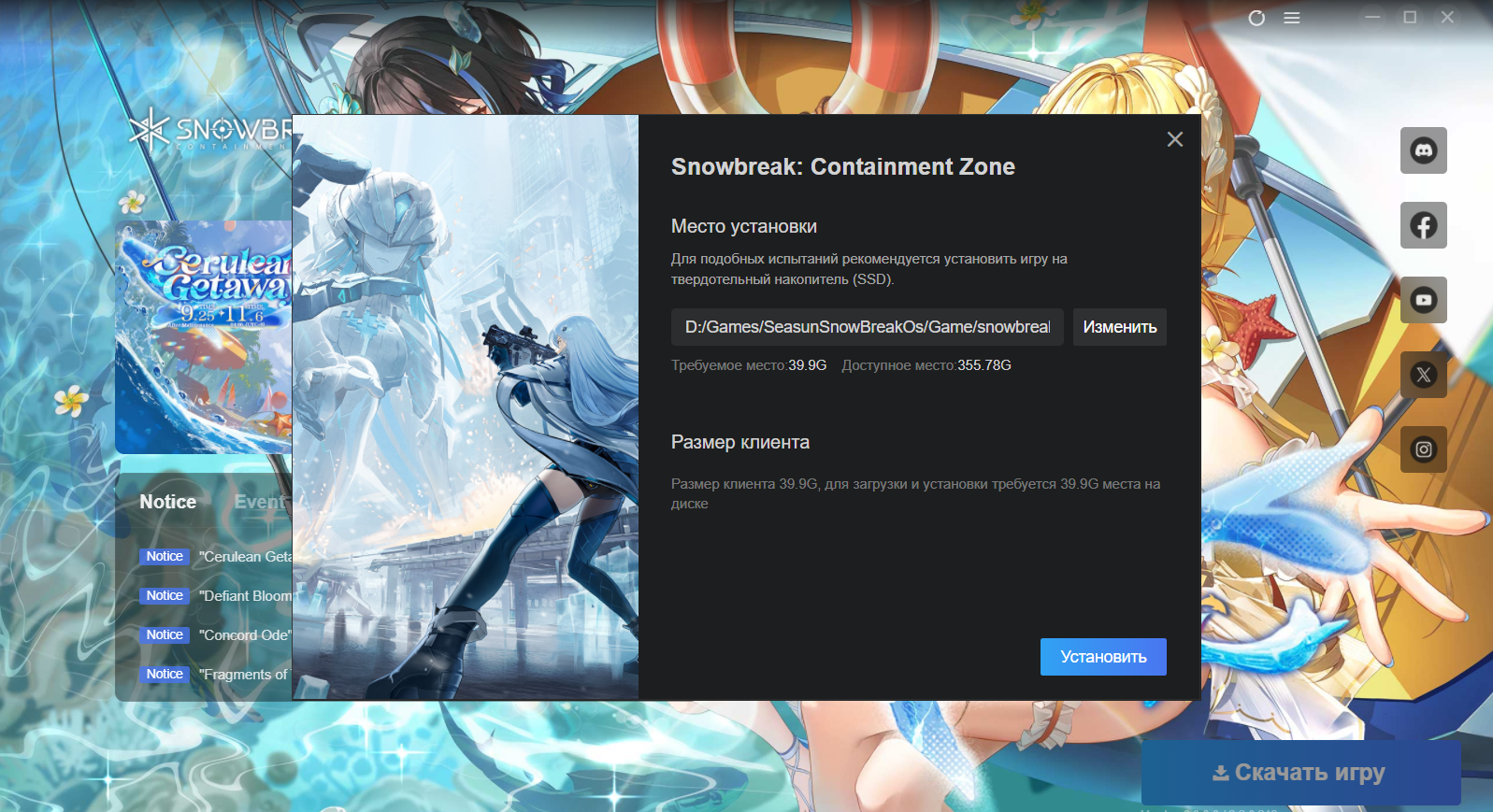Screen dimensions: 1493x812
Task: Click the Установить button
Action: pos(1103,657)
